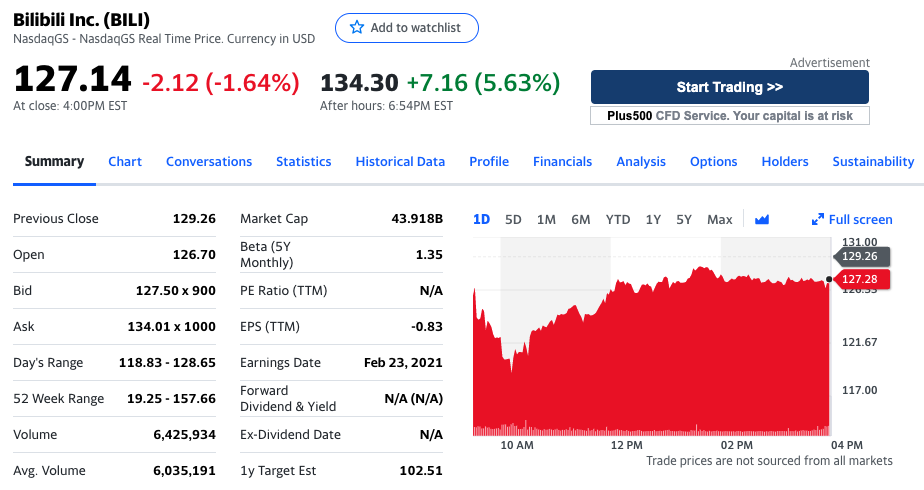
Task: Click the Ex-Dividend Date label
Action: coord(290,435)
